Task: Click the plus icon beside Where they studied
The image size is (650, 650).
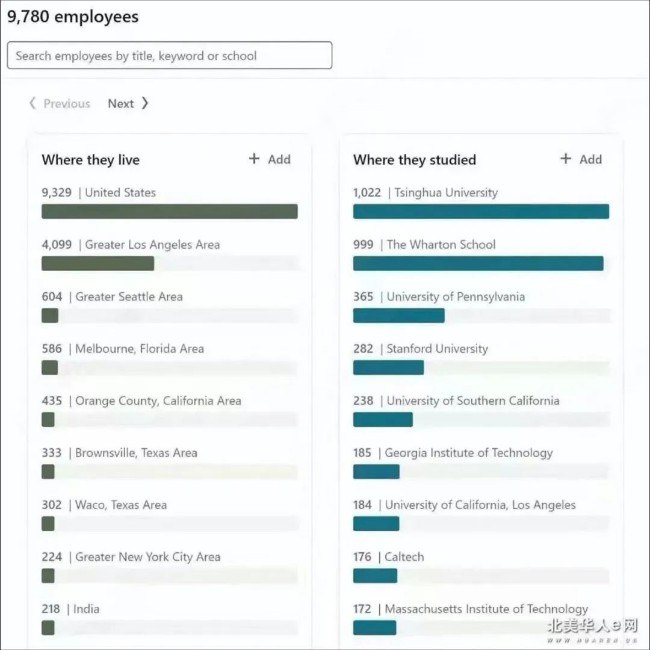Action: coord(565,159)
